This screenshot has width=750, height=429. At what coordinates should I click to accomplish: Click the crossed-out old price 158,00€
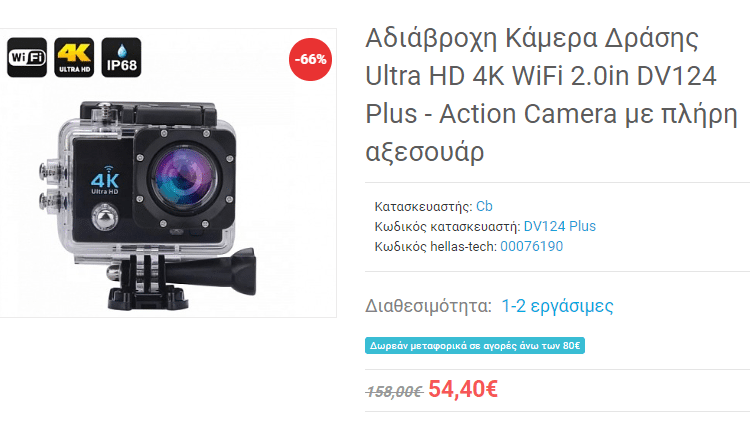pyautogui.click(x=394, y=392)
